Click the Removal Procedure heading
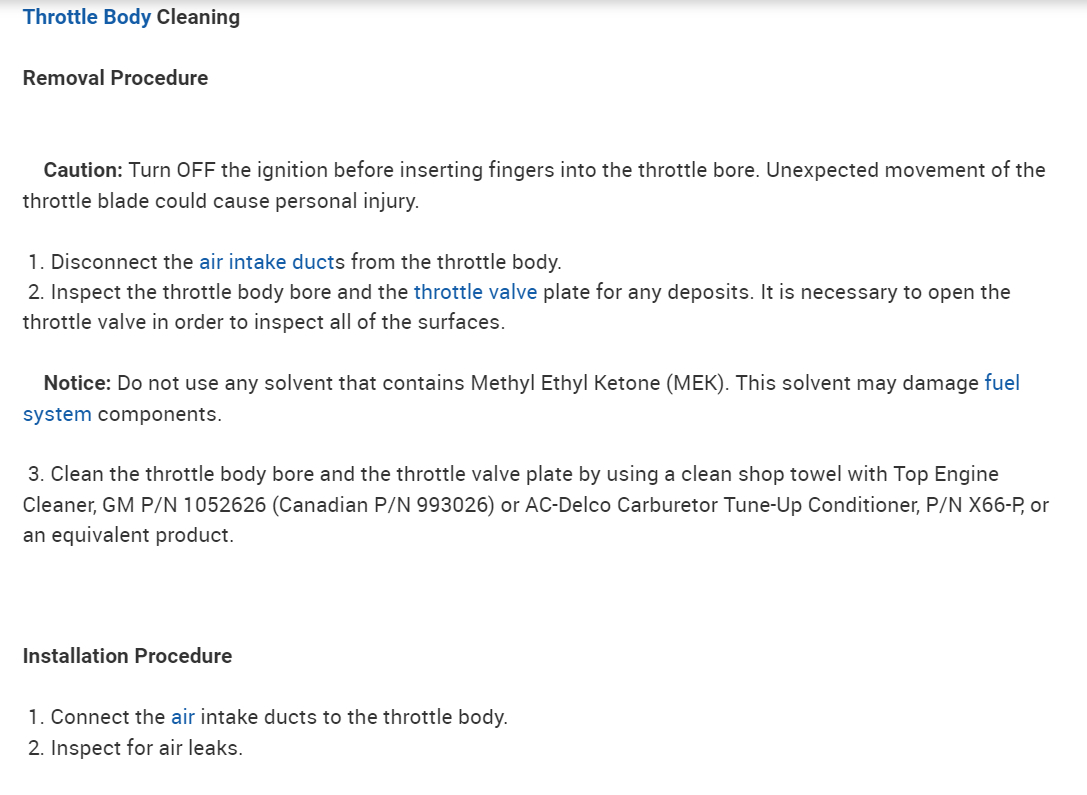This screenshot has width=1087, height=795. click(115, 78)
